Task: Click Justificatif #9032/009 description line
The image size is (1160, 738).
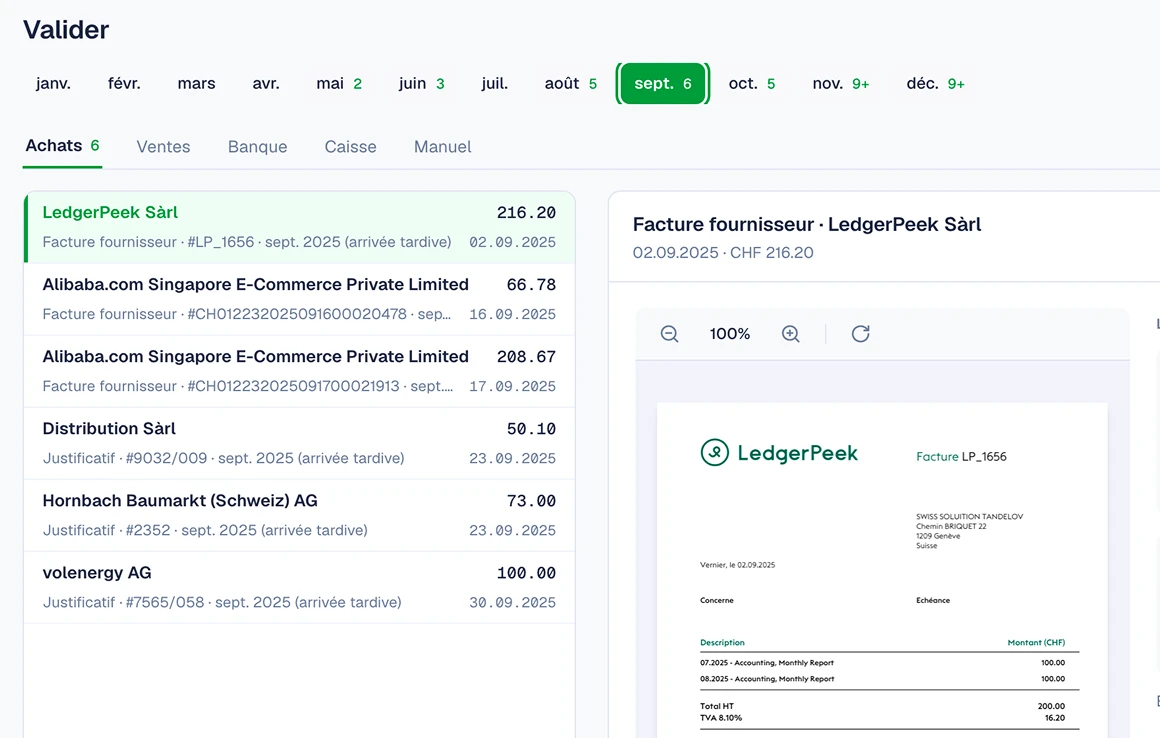Action: (223, 458)
